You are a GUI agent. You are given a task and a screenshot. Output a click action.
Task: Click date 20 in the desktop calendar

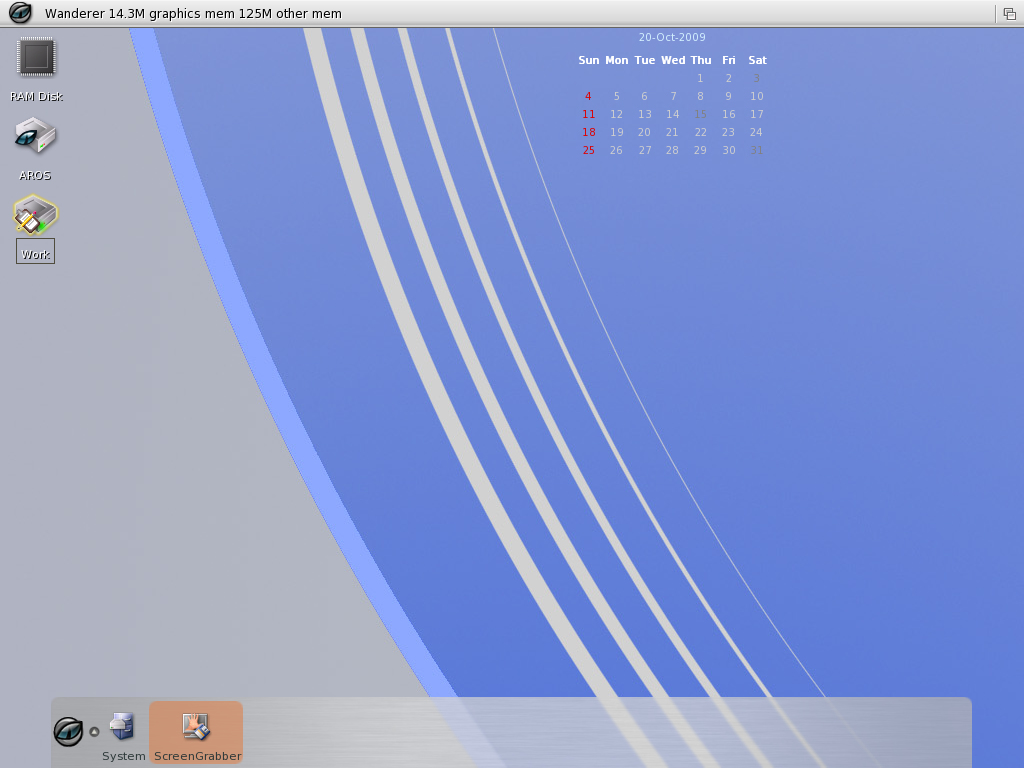(644, 133)
